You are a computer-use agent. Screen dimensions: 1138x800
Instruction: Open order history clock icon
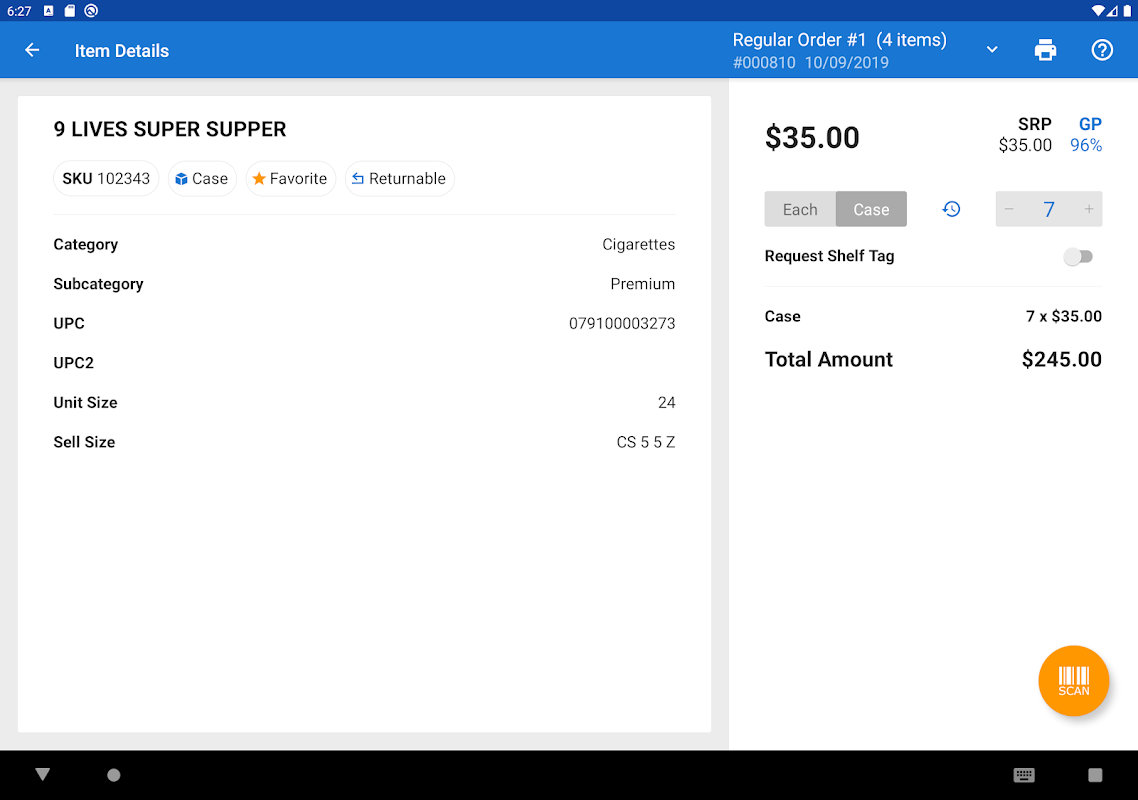[x=951, y=209]
